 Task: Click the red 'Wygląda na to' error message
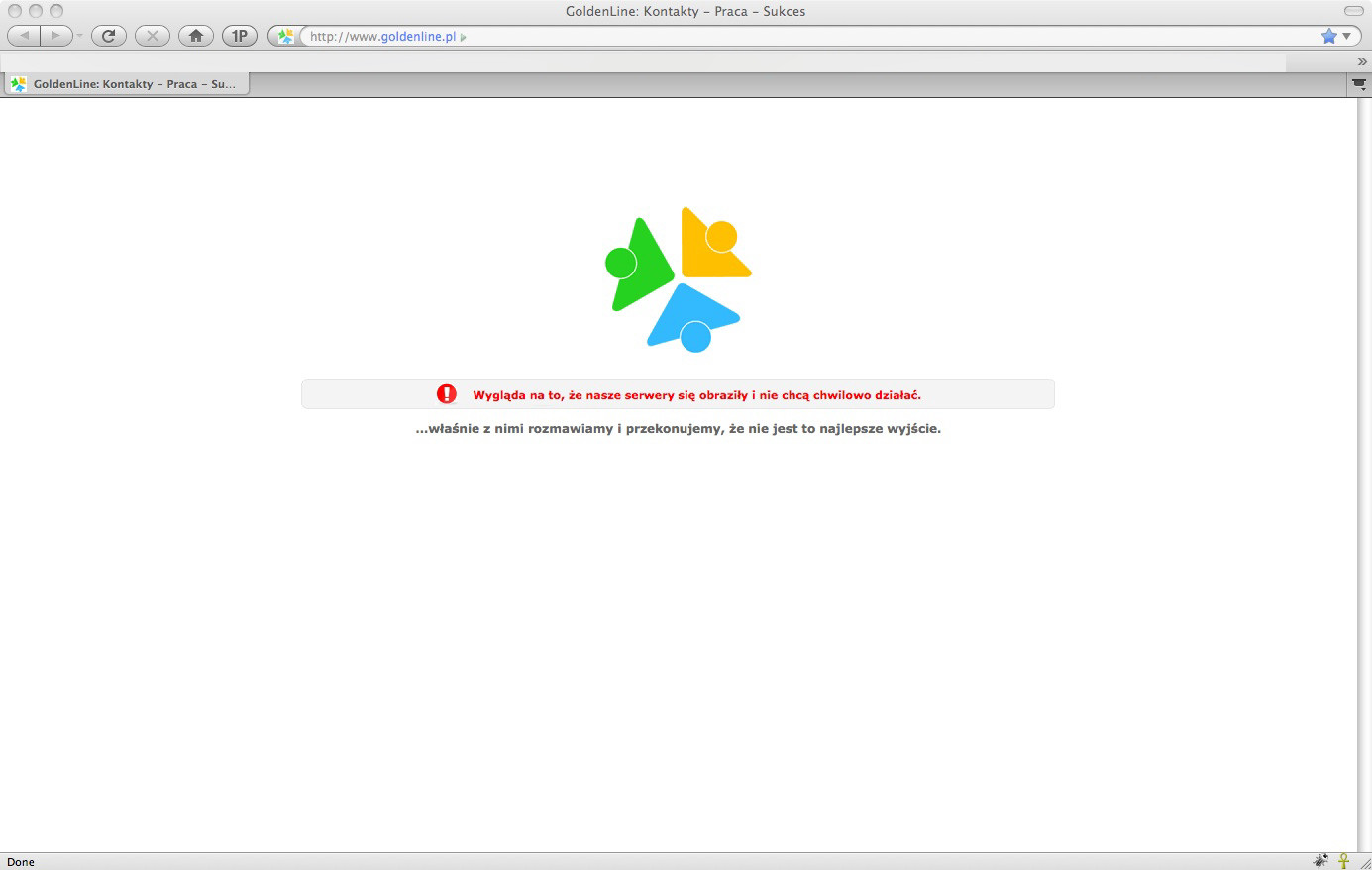(x=696, y=395)
